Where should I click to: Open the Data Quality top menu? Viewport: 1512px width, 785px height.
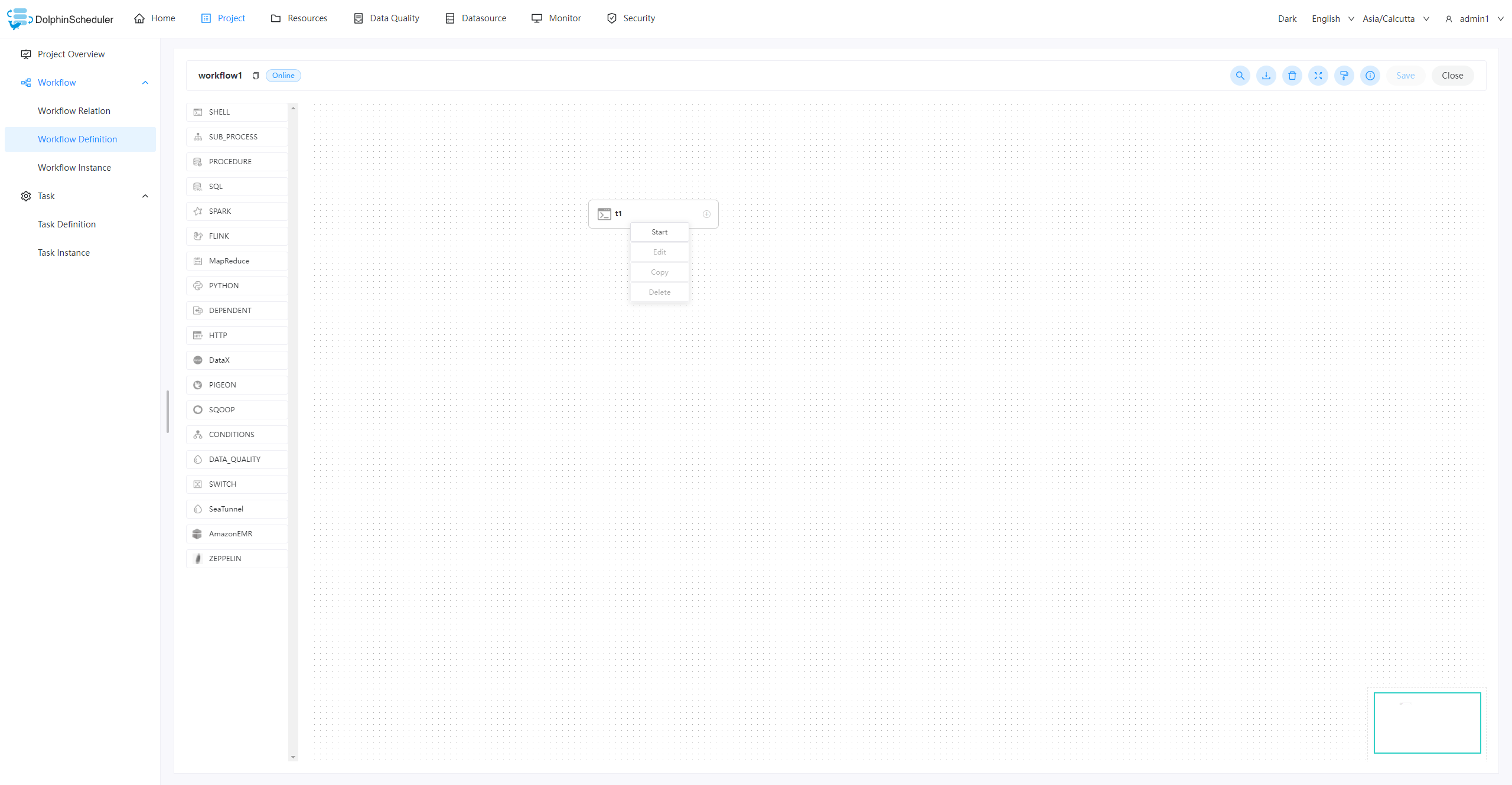click(x=387, y=18)
